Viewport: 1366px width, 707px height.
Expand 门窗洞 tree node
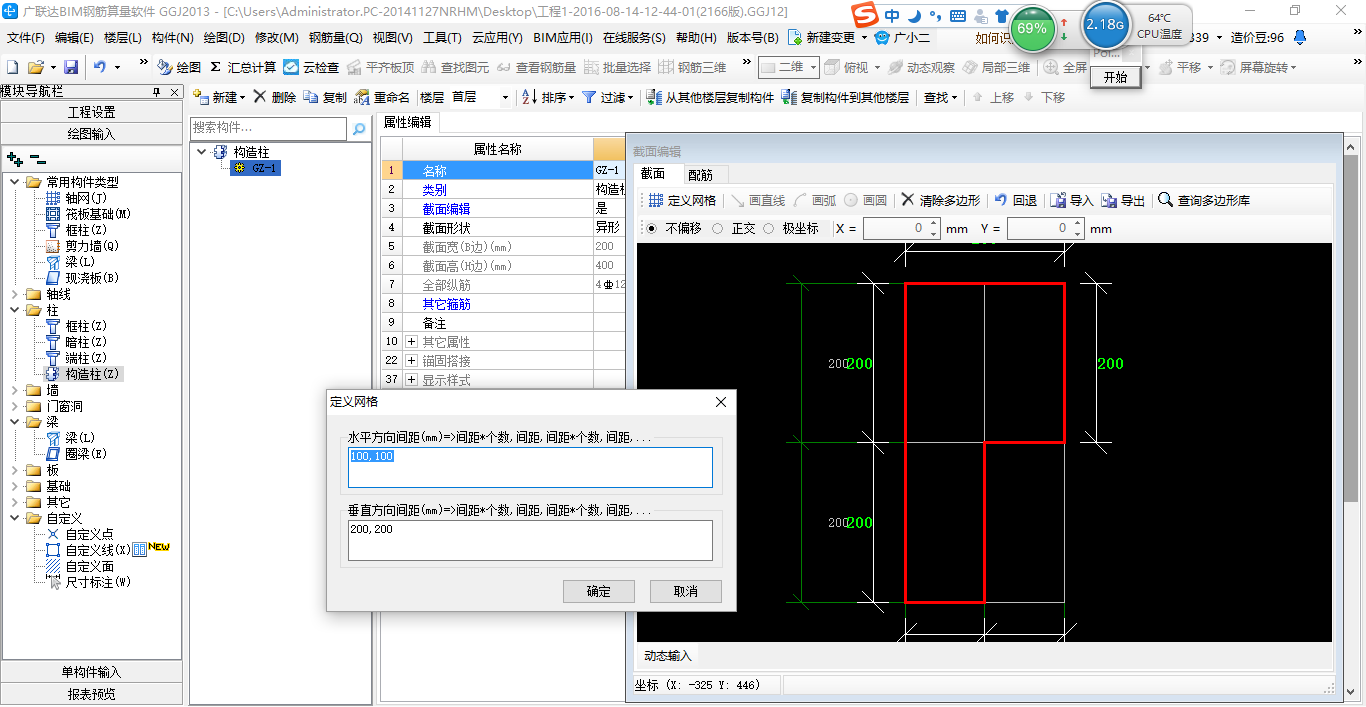[x=15, y=406]
